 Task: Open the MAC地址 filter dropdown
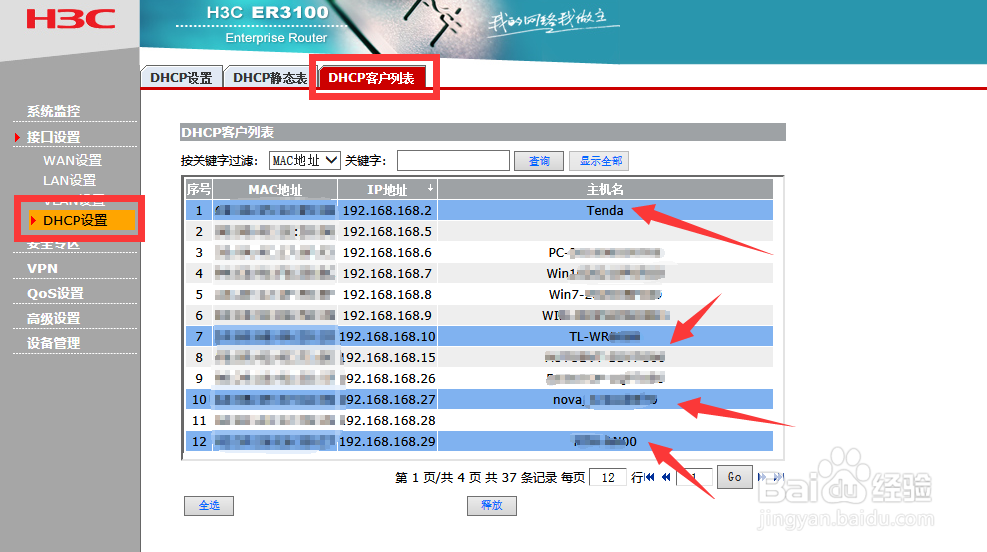tap(305, 161)
